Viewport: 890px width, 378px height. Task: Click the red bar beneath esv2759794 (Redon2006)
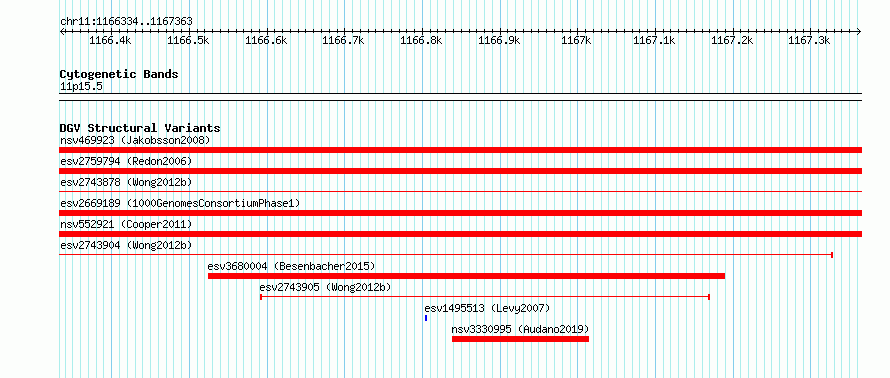tap(460, 171)
